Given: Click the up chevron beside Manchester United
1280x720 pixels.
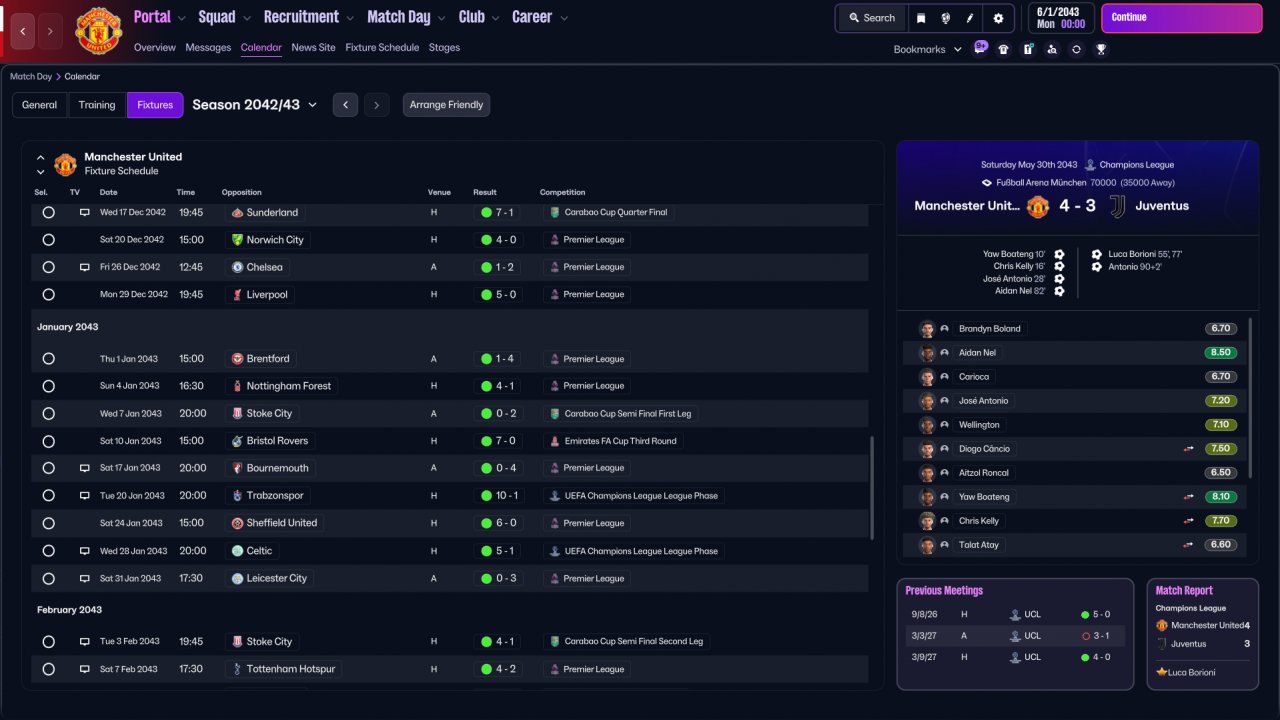Looking at the screenshot, I should pyautogui.click(x=41, y=158).
